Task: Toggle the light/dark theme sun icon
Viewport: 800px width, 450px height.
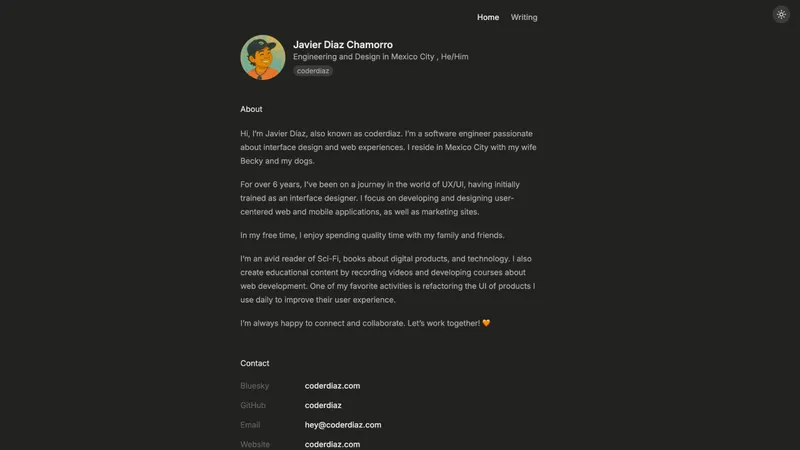Action: (781, 14)
